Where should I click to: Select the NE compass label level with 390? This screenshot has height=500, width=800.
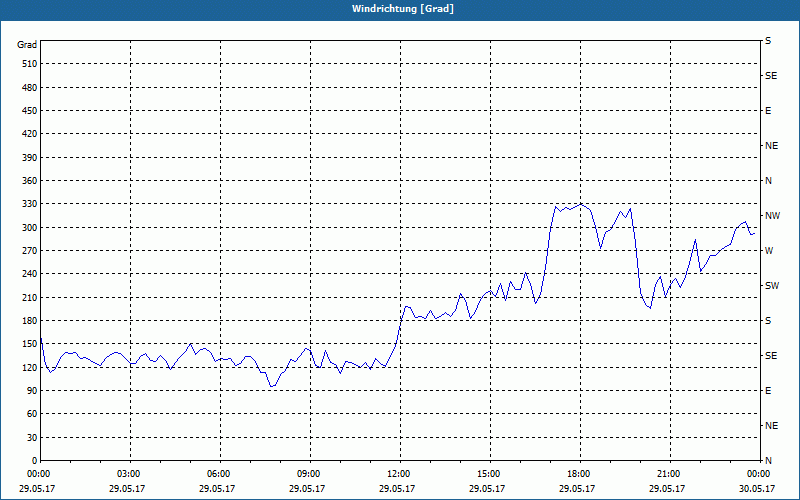[771, 146]
